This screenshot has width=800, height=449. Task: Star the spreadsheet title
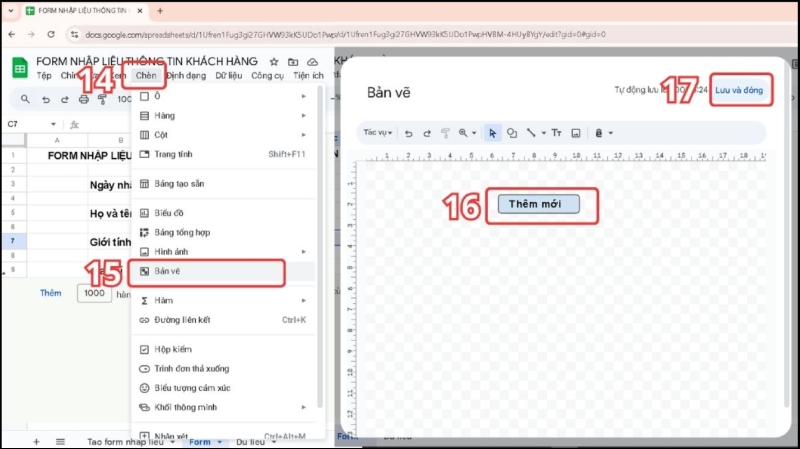coord(274,62)
